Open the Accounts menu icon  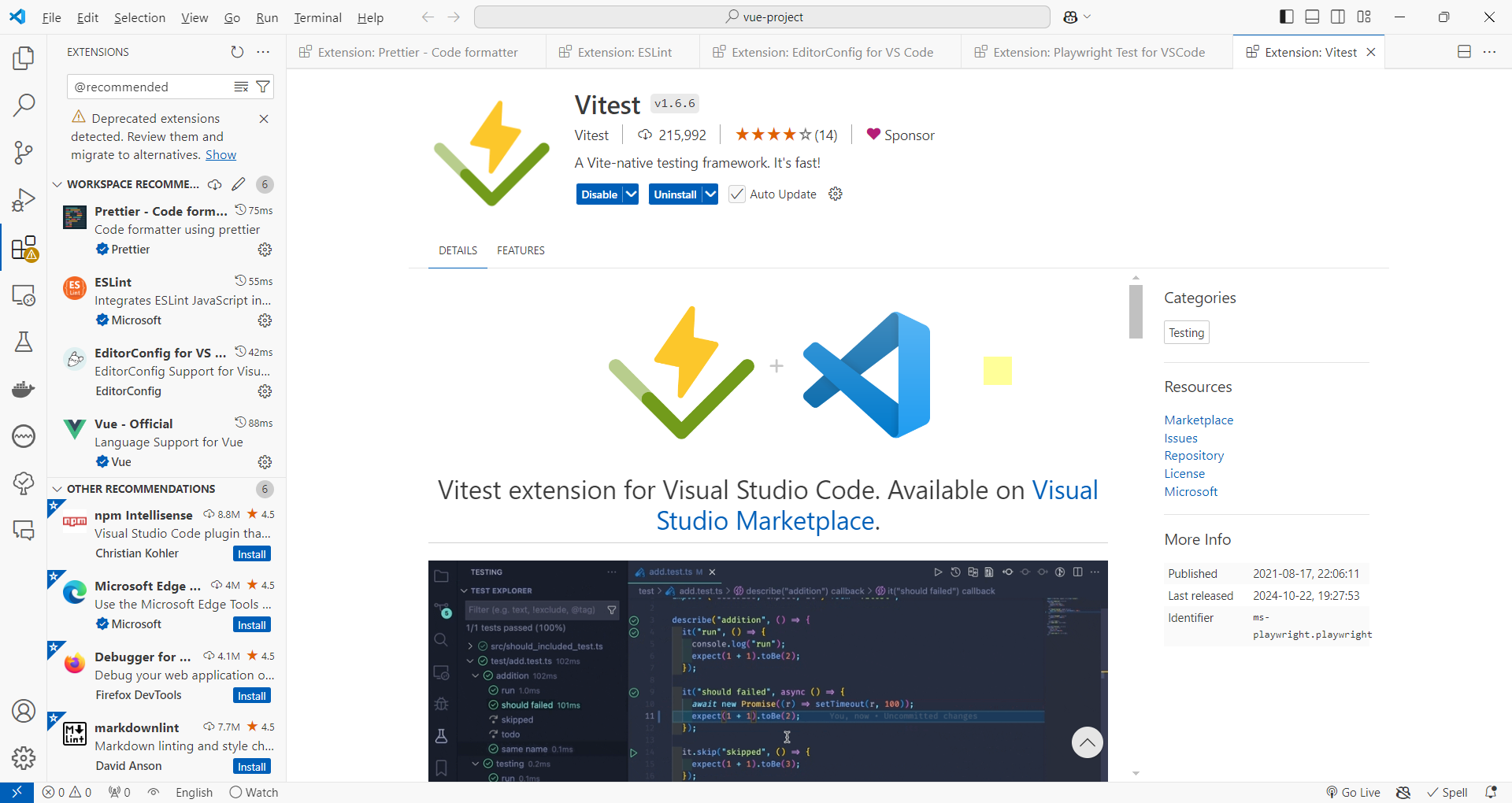(24, 711)
